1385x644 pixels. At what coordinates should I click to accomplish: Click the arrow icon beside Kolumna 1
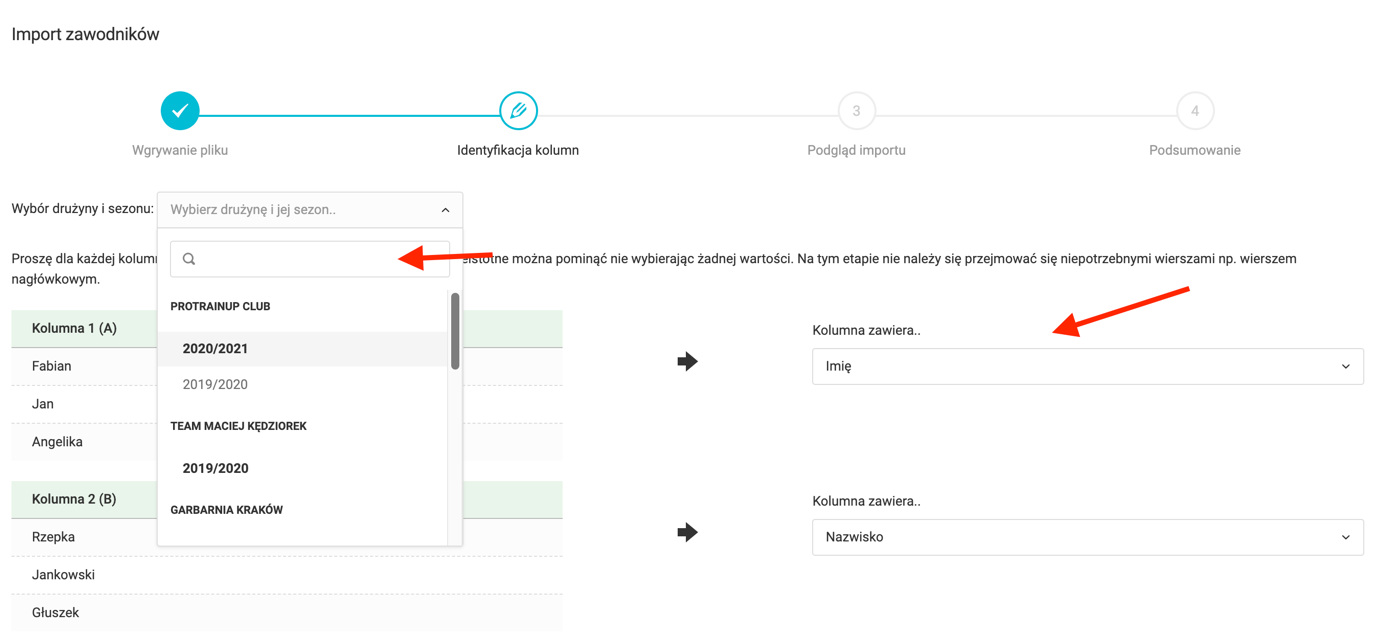pyautogui.click(x=687, y=361)
